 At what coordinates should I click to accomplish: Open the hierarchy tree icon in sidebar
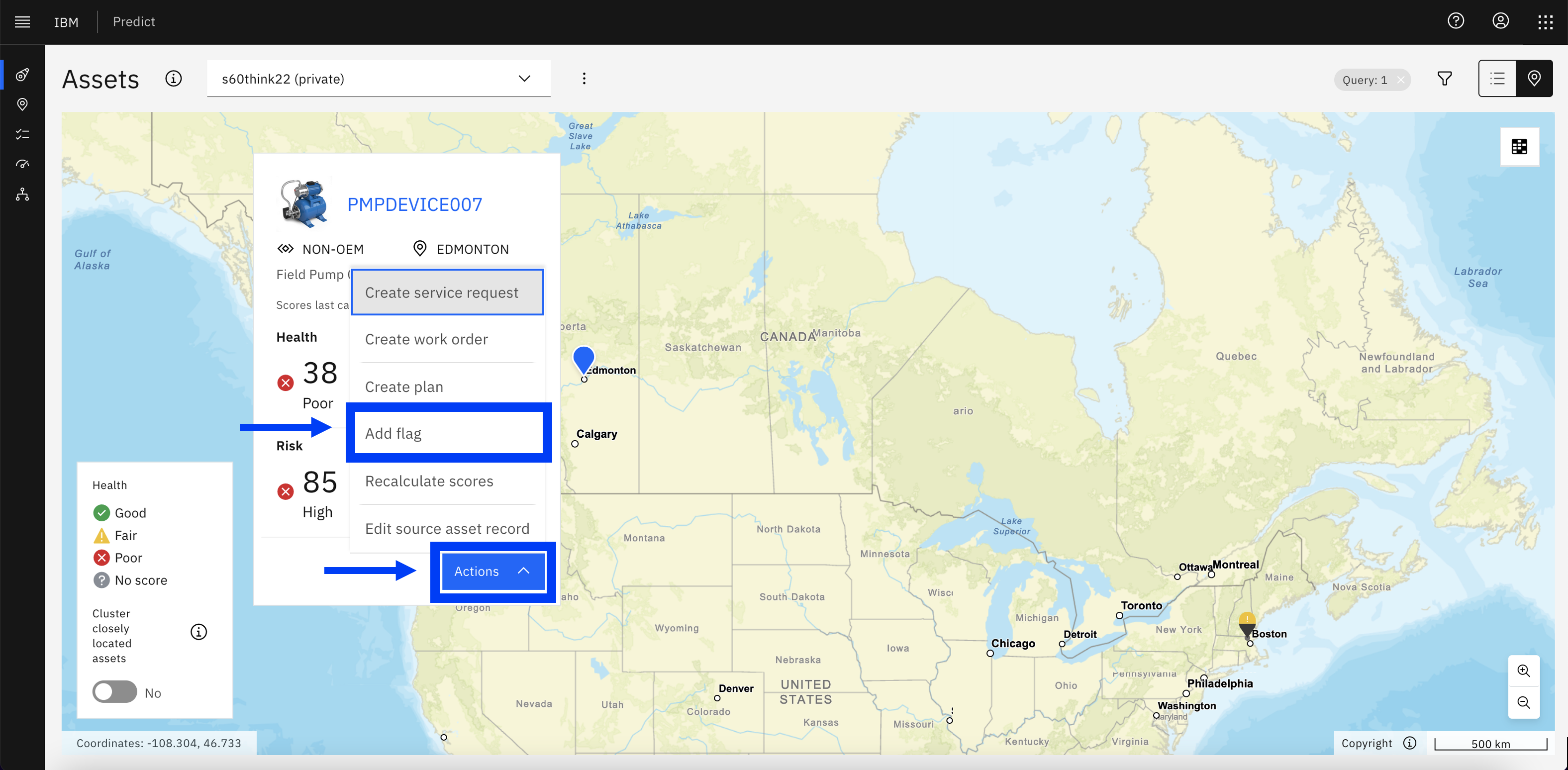pos(22,194)
